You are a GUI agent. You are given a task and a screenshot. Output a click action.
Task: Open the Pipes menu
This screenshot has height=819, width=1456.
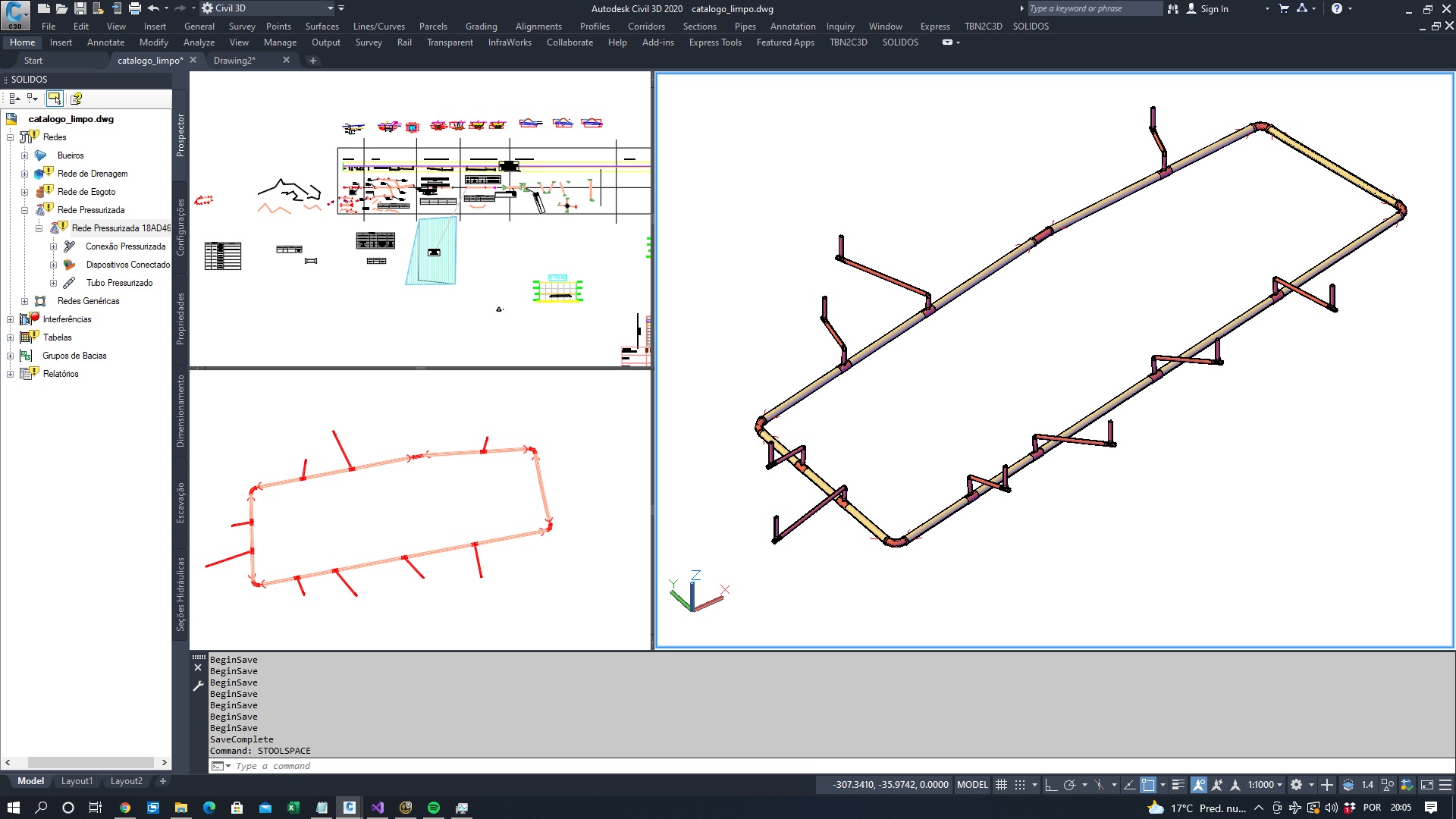click(x=745, y=26)
